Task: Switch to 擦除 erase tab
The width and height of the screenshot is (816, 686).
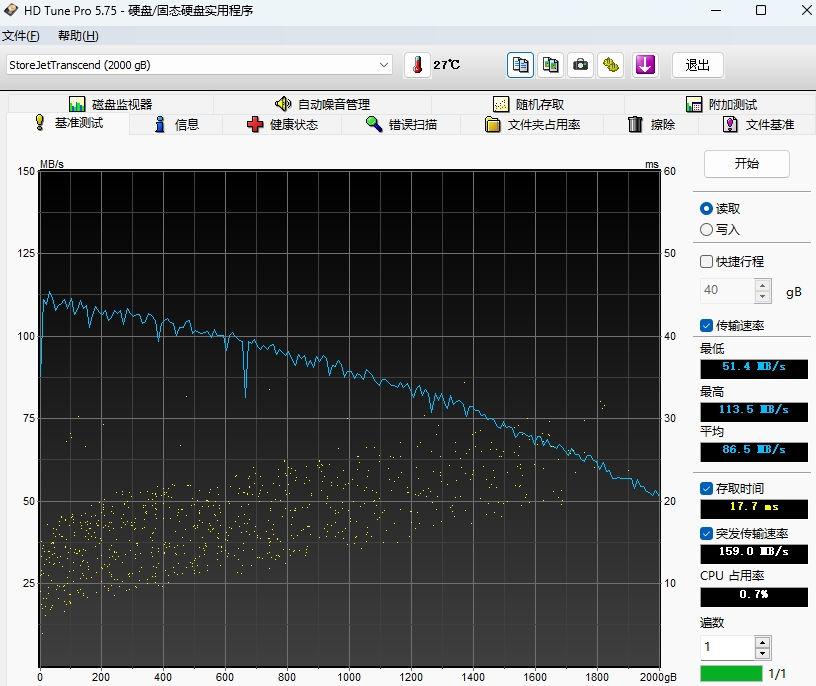Action: tap(652, 124)
